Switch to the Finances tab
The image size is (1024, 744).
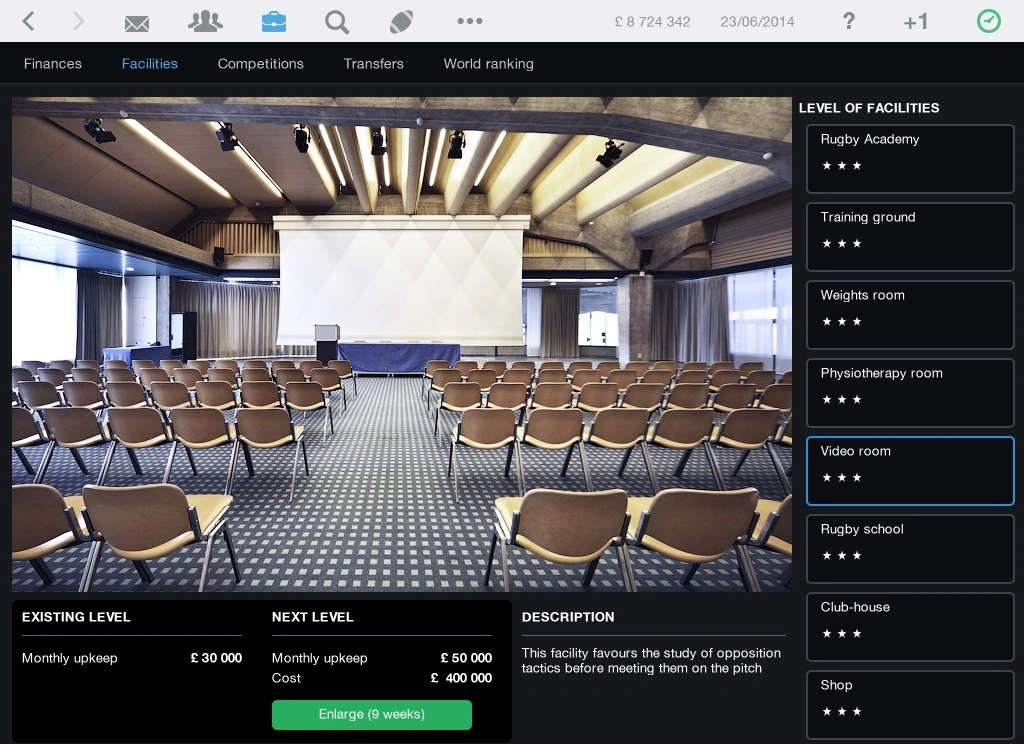pos(53,63)
